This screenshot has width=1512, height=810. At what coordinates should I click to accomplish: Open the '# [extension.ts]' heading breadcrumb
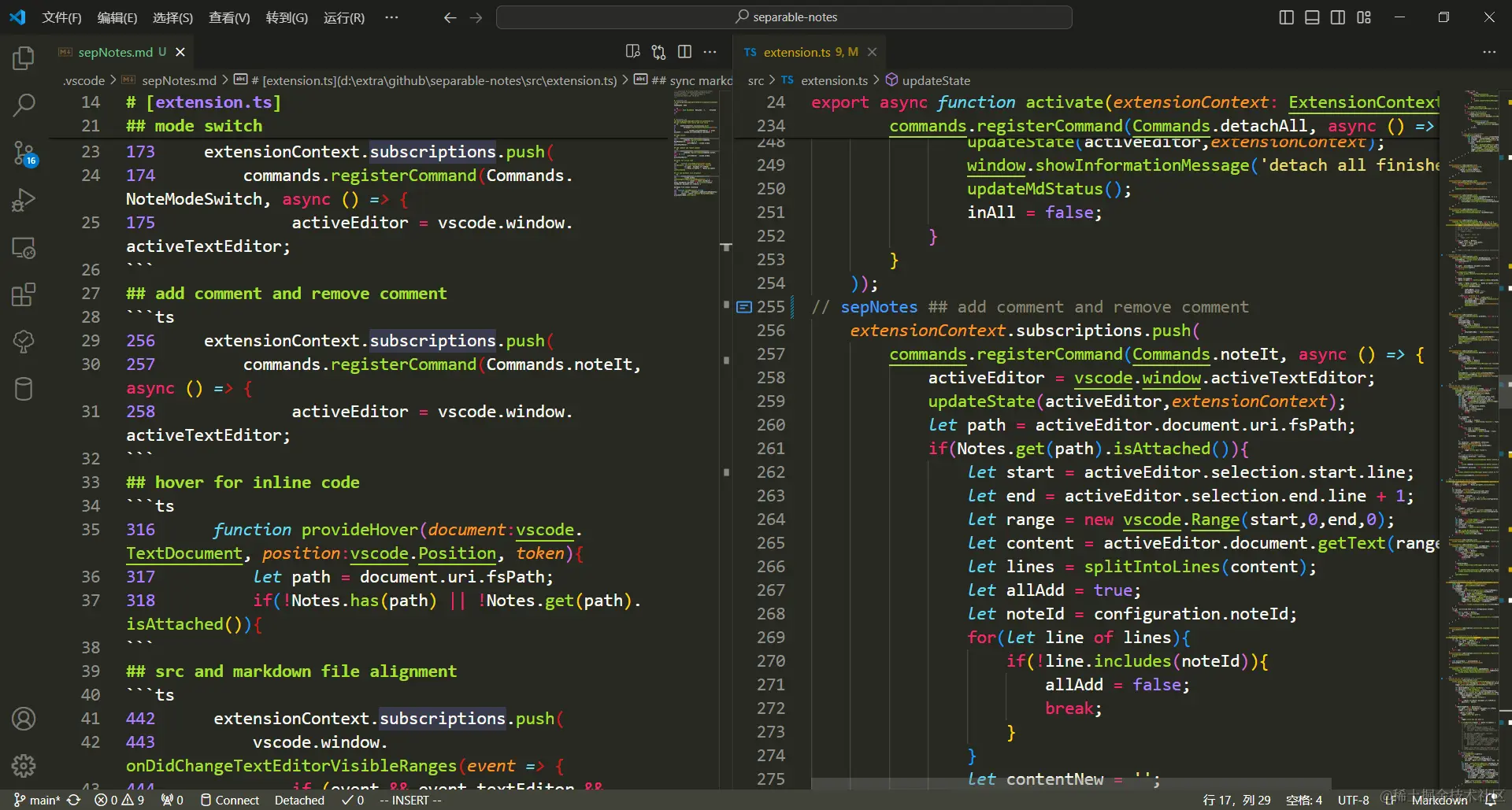pos(426,80)
